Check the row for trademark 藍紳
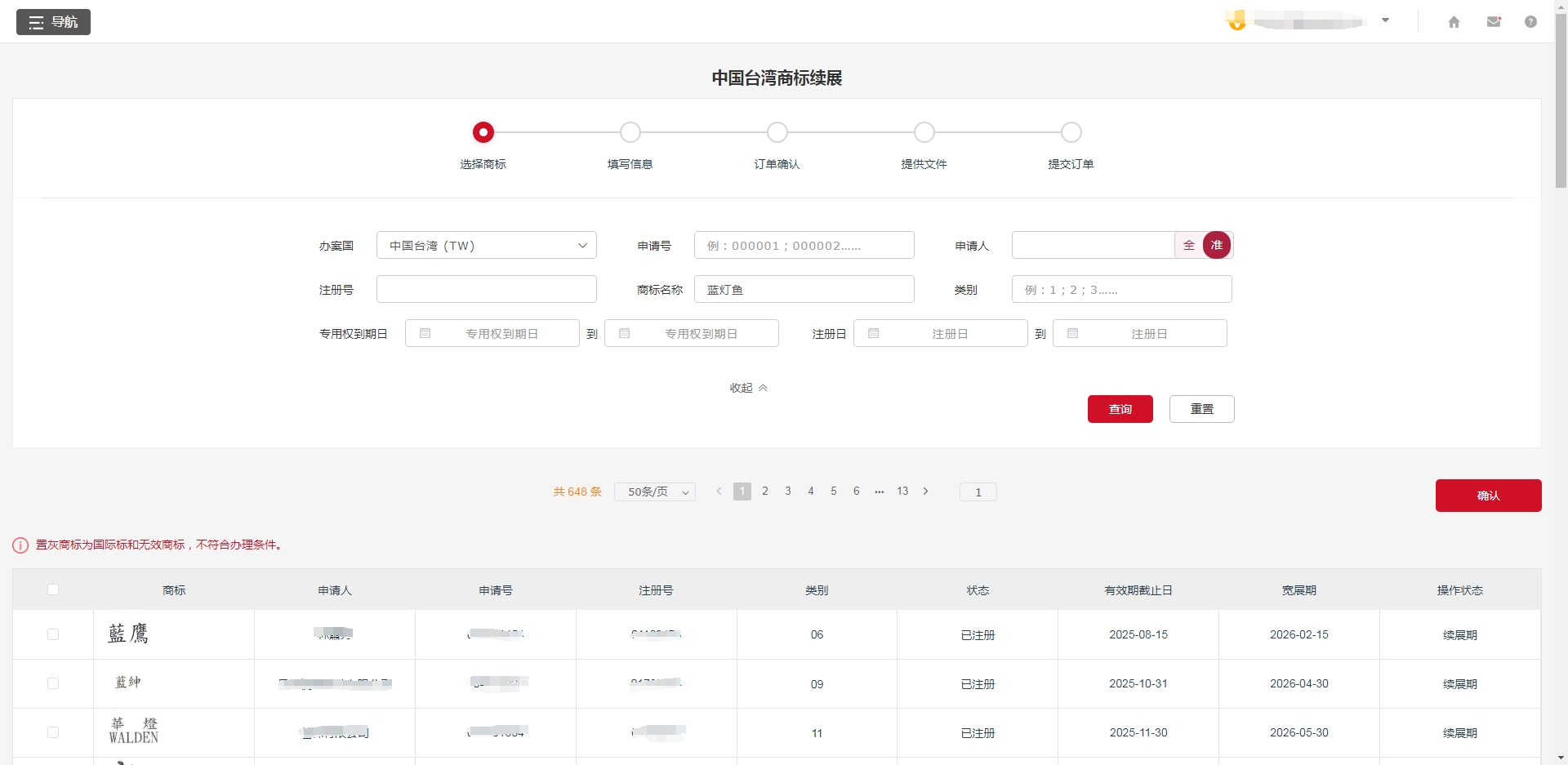1568x765 pixels. [53, 683]
